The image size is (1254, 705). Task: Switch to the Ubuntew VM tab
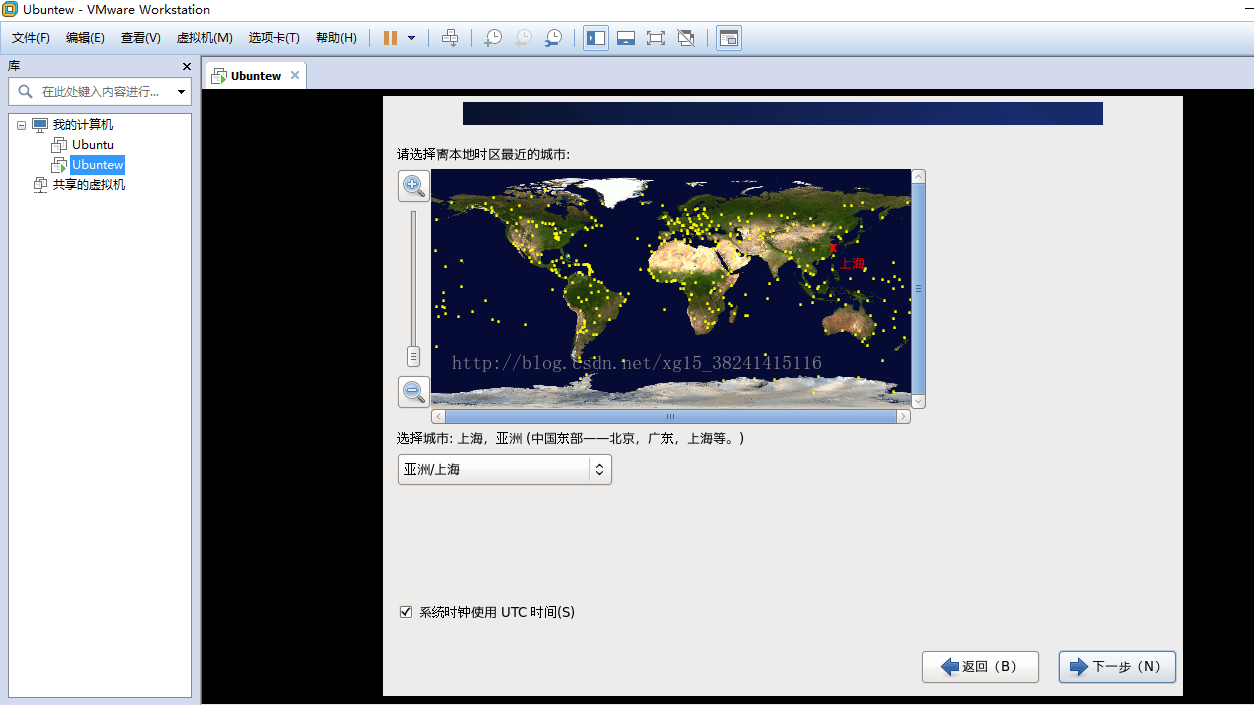256,76
